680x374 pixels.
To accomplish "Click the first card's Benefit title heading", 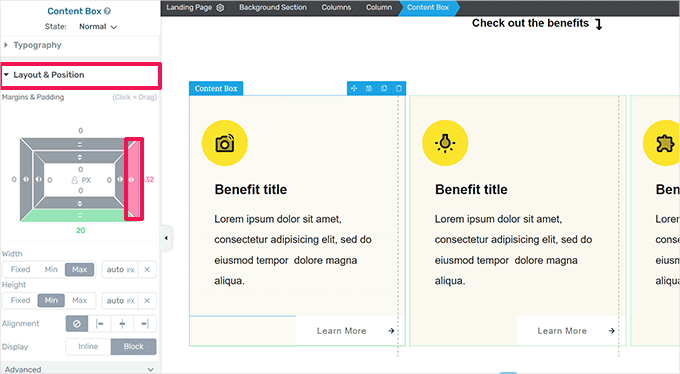I will pyautogui.click(x=251, y=190).
